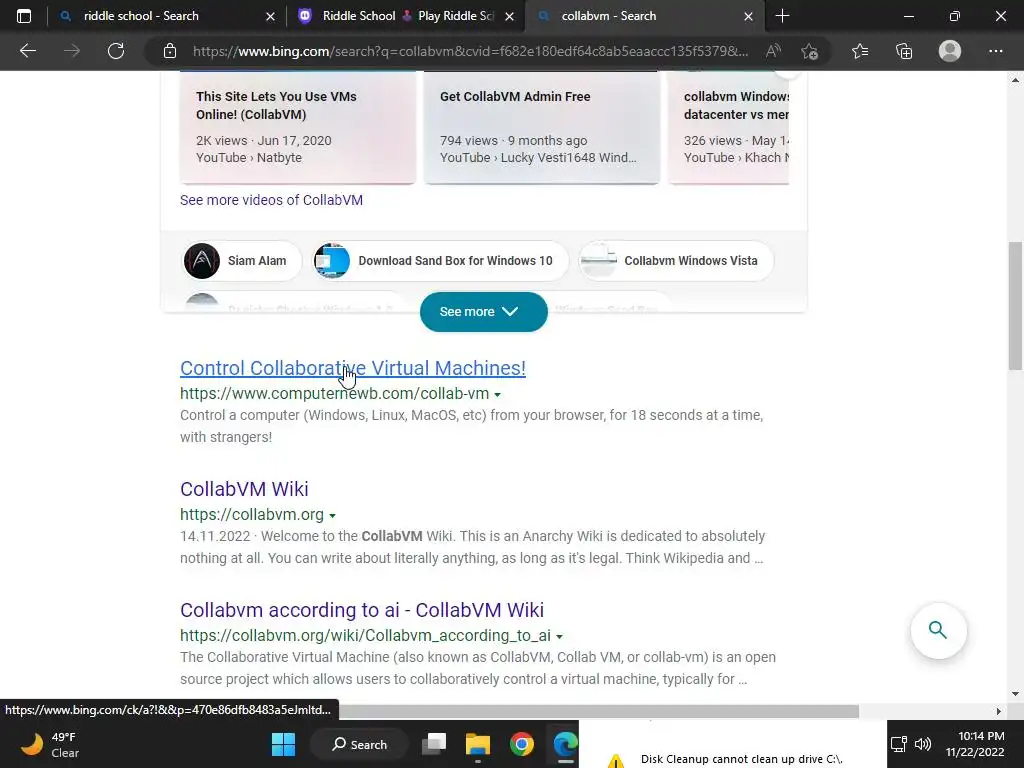The image size is (1024, 768).
Task: Click the address bar URL field
Action: 470,51
